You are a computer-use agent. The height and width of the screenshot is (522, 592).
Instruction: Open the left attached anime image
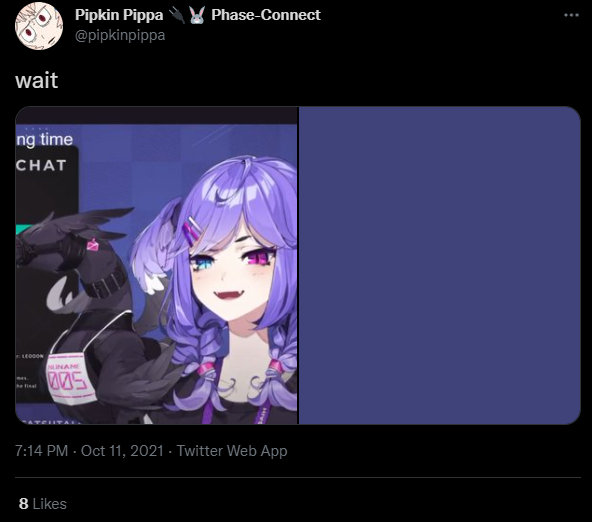point(156,265)
